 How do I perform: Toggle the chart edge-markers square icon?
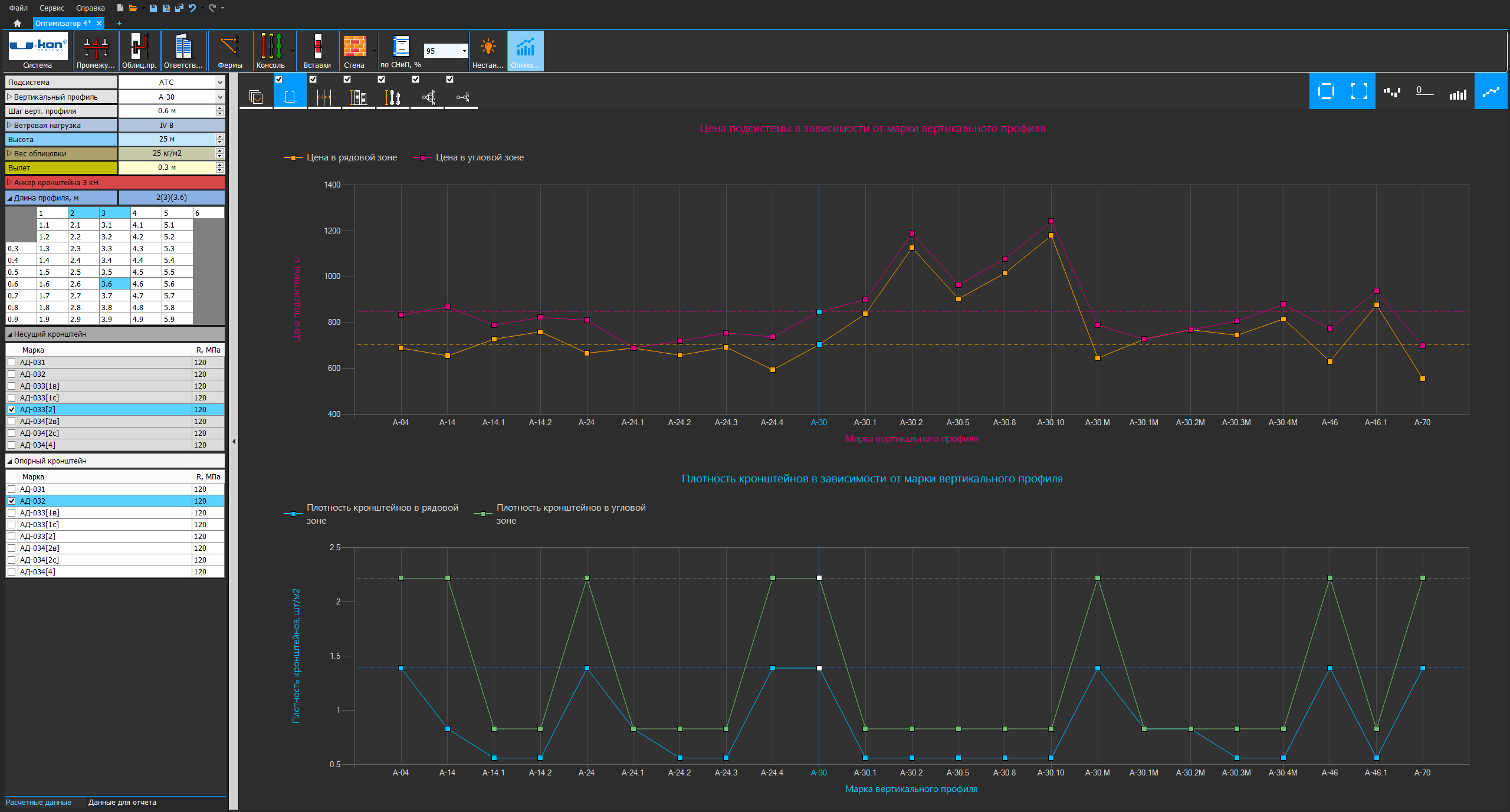pyautogui.click(x=1325, y=91)
